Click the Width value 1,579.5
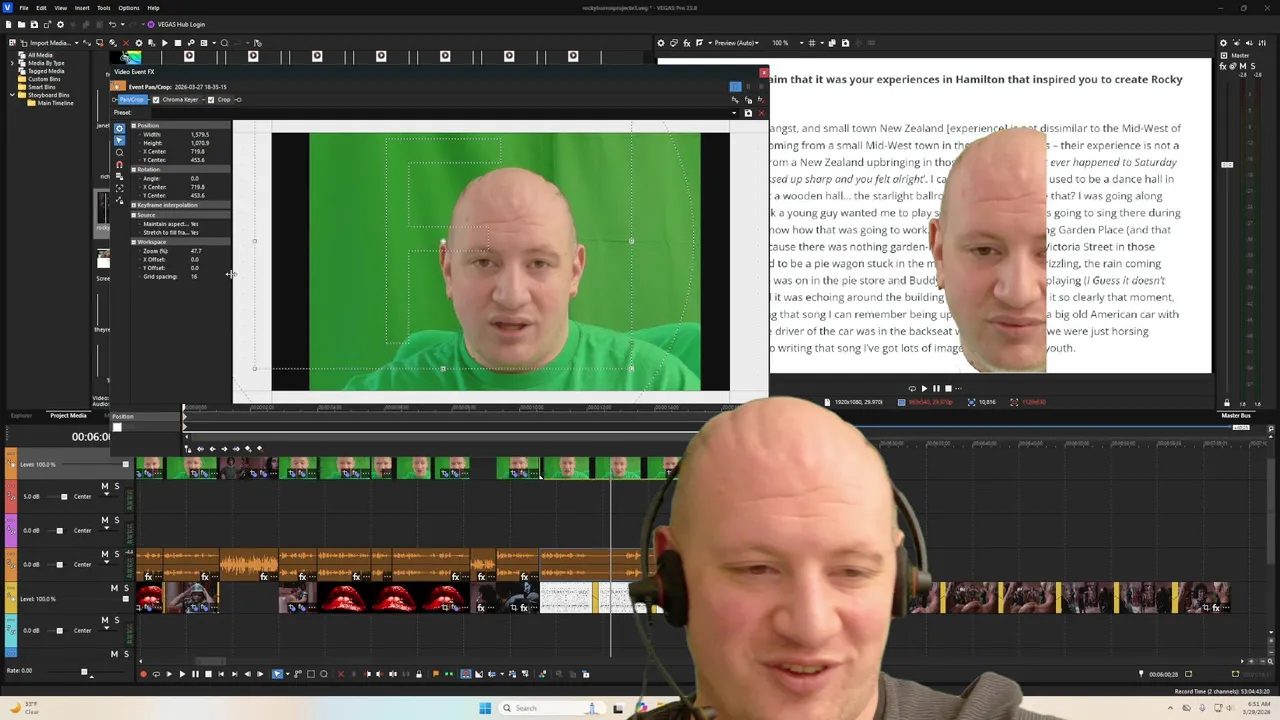Screen dimensions: 1280x720 [x=200, y=134]
